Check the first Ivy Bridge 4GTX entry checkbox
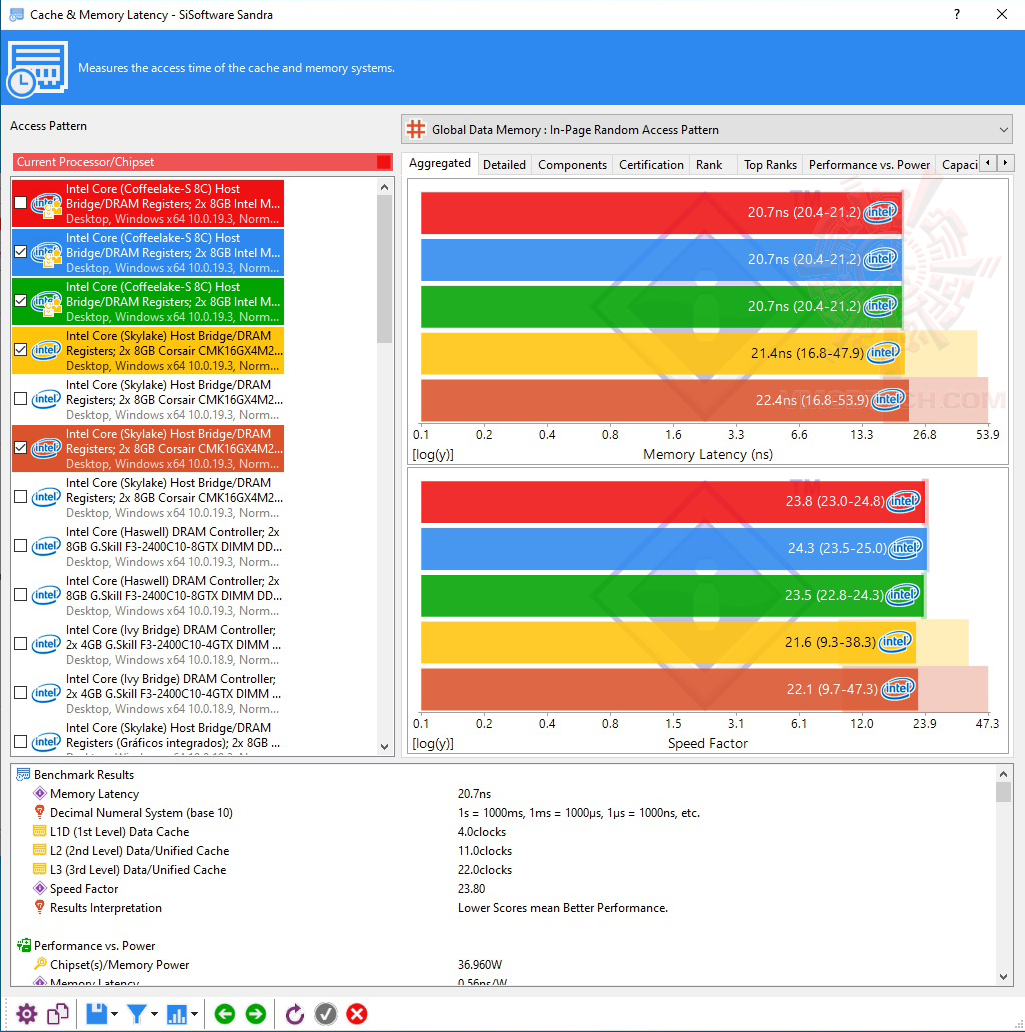Screen dimensions: 1025x1032 click(x=20, y=644)
